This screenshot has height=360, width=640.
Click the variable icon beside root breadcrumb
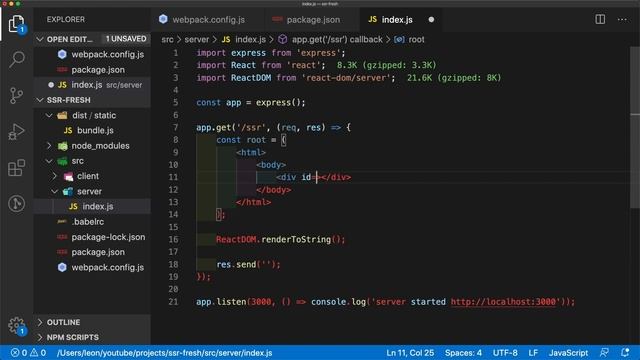pyautogui.click(x=399, y=40)
